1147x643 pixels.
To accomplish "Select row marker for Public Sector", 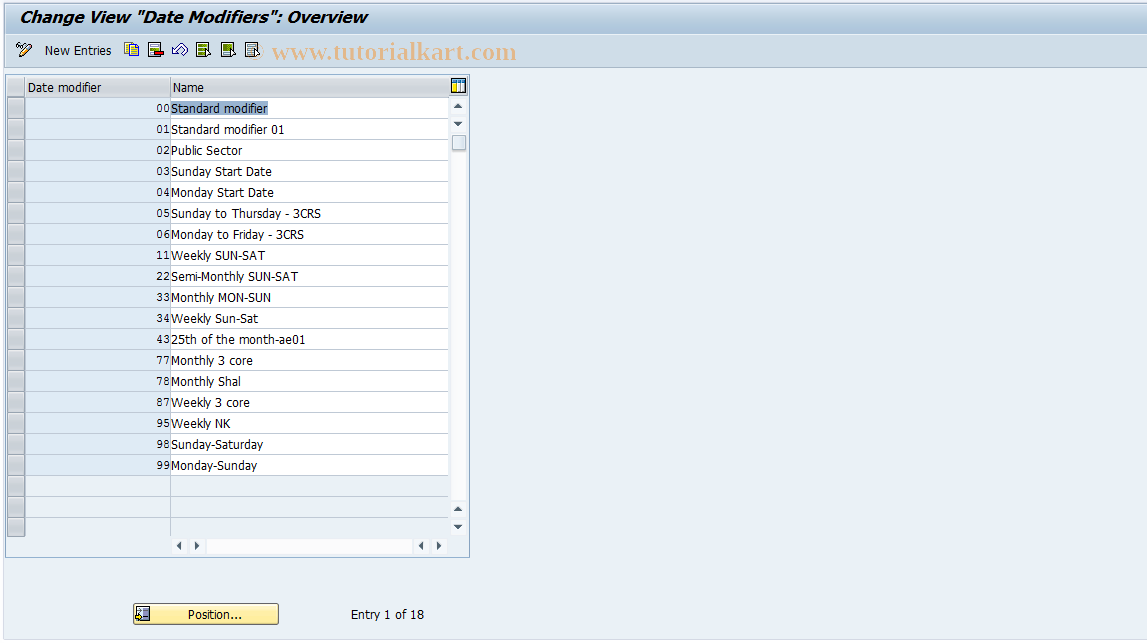I will coord(16,151).
